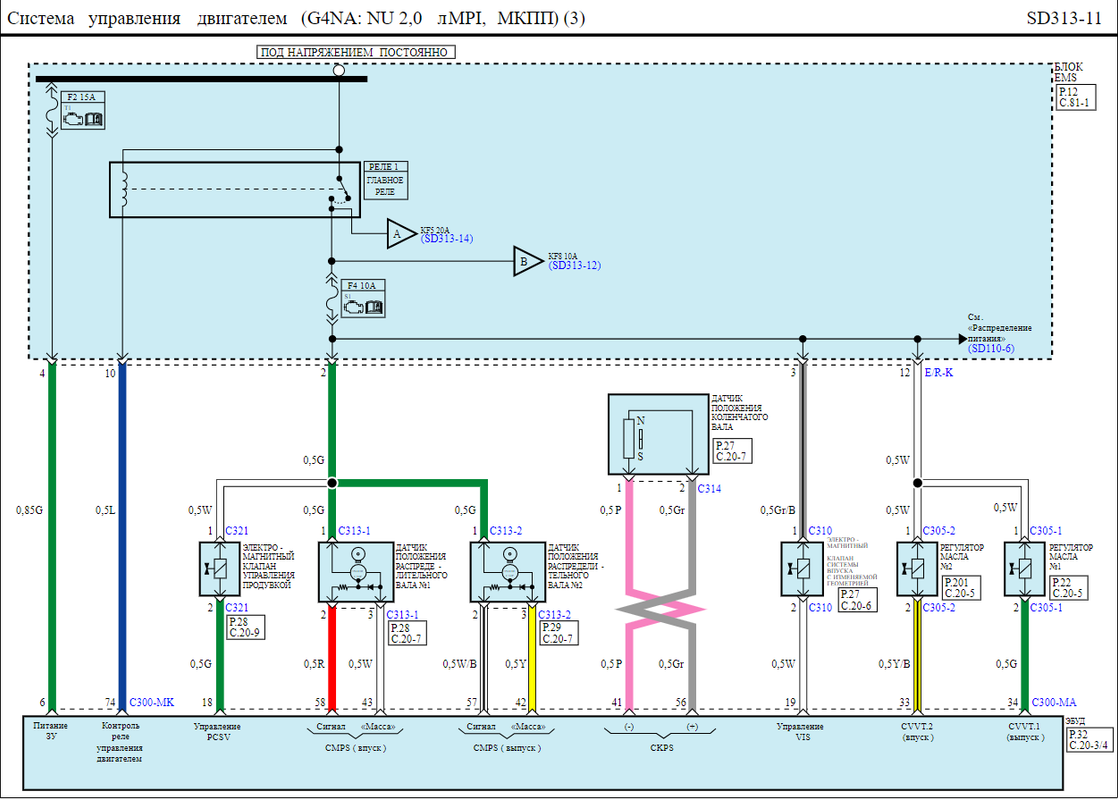The image size is (1118, 800).
Task: Open the SD110-6 power distribution link
Action: point(991,349)
